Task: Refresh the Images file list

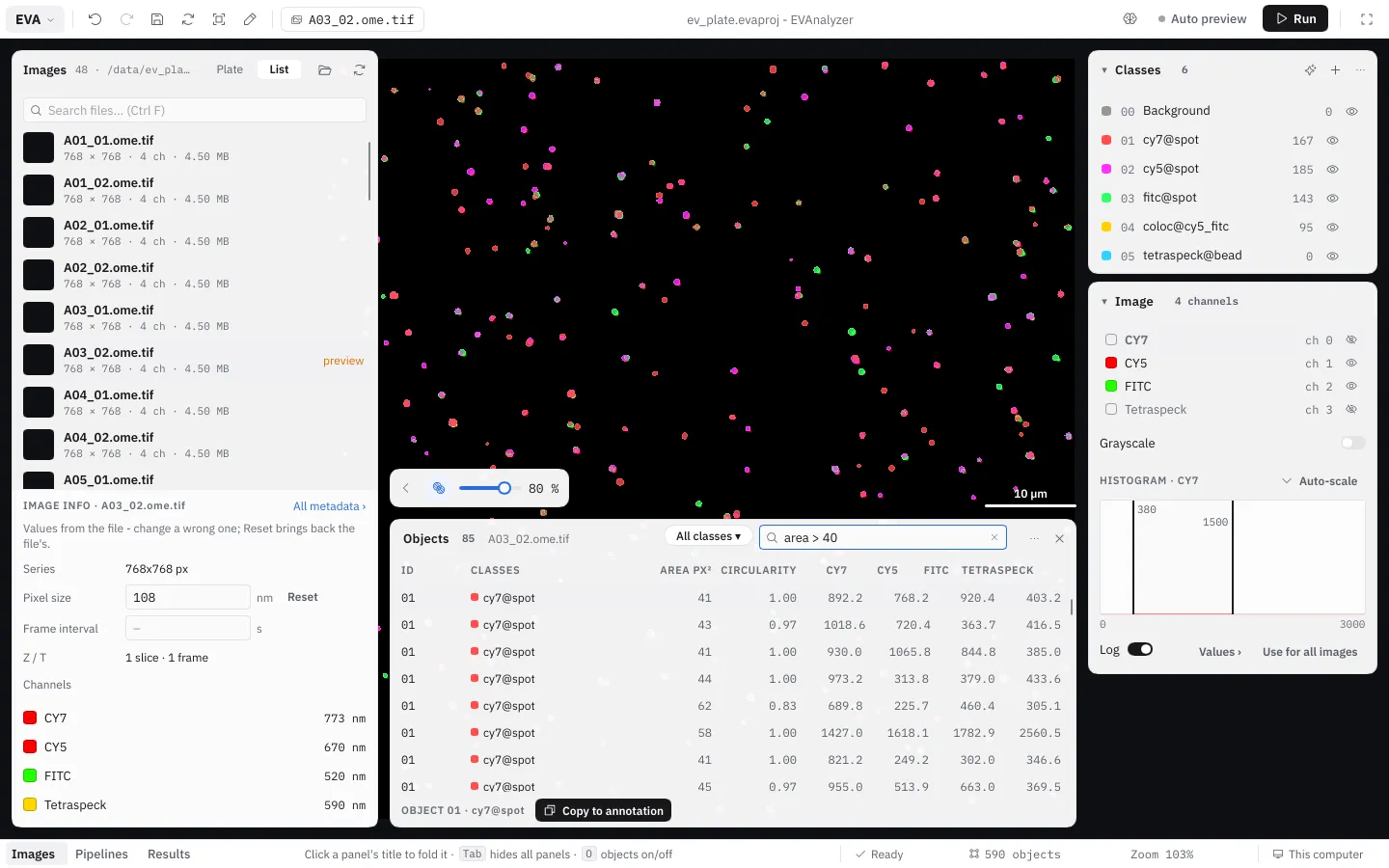Action: pyautogui.click(x=359, y=69)
